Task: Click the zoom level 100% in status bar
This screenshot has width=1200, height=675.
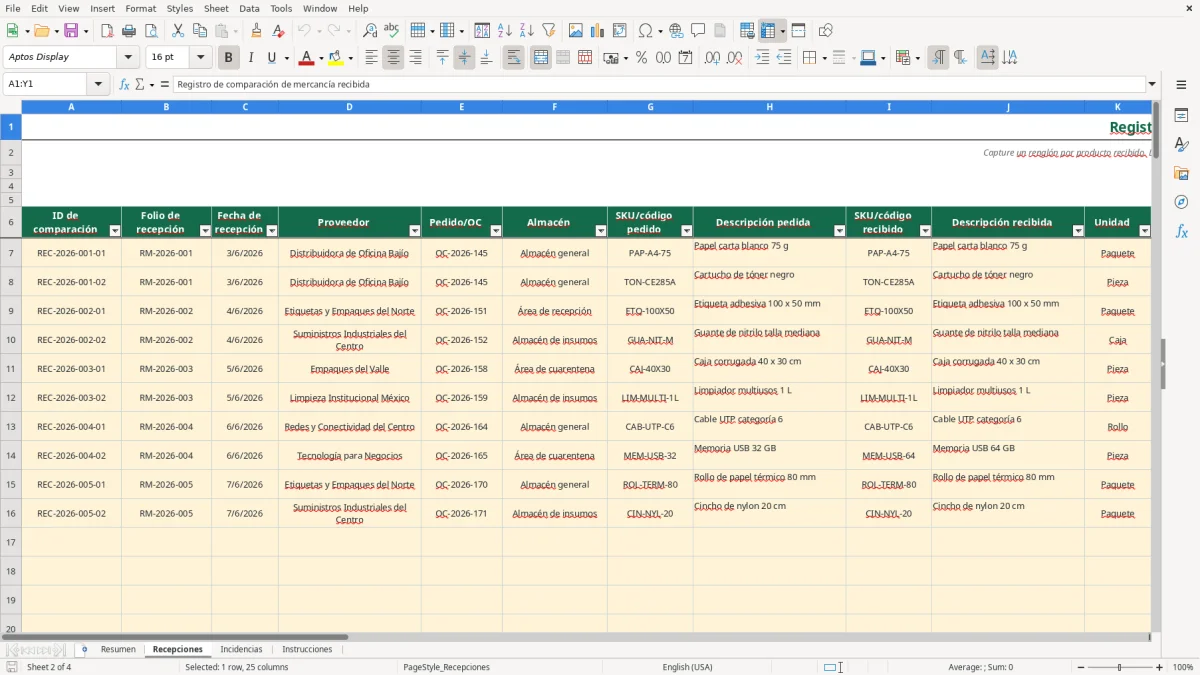Action: click(x=1183, y=667)
